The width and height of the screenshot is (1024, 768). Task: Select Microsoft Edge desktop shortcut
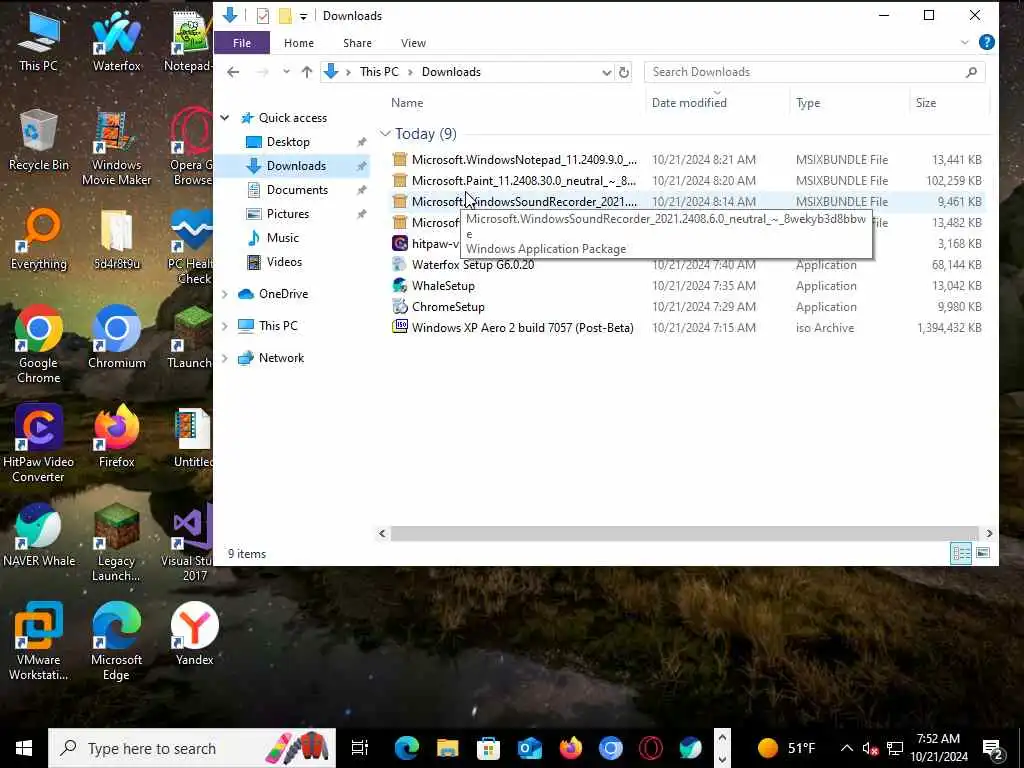point(116,642)
